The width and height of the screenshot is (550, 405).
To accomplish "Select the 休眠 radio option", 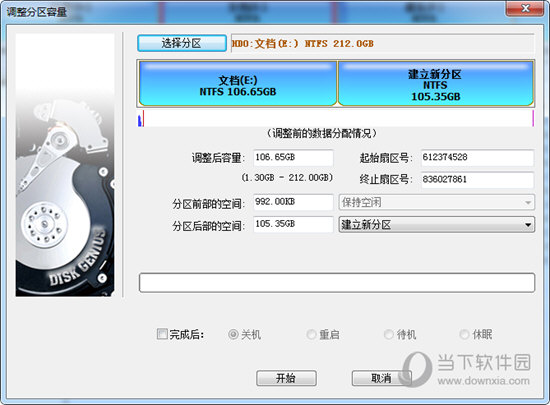I will click(x=464, y=334).
